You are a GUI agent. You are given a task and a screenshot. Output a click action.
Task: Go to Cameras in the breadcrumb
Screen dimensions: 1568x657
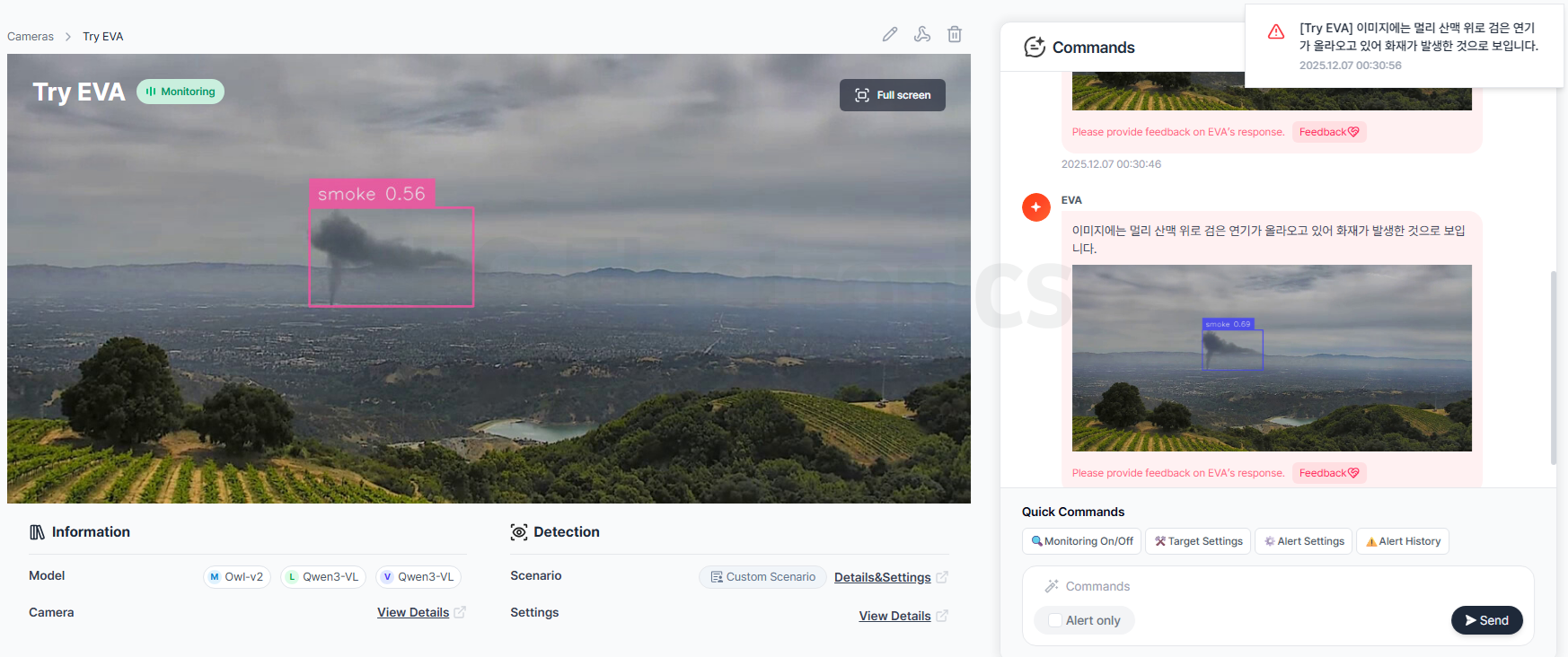[x=31, y=37]
